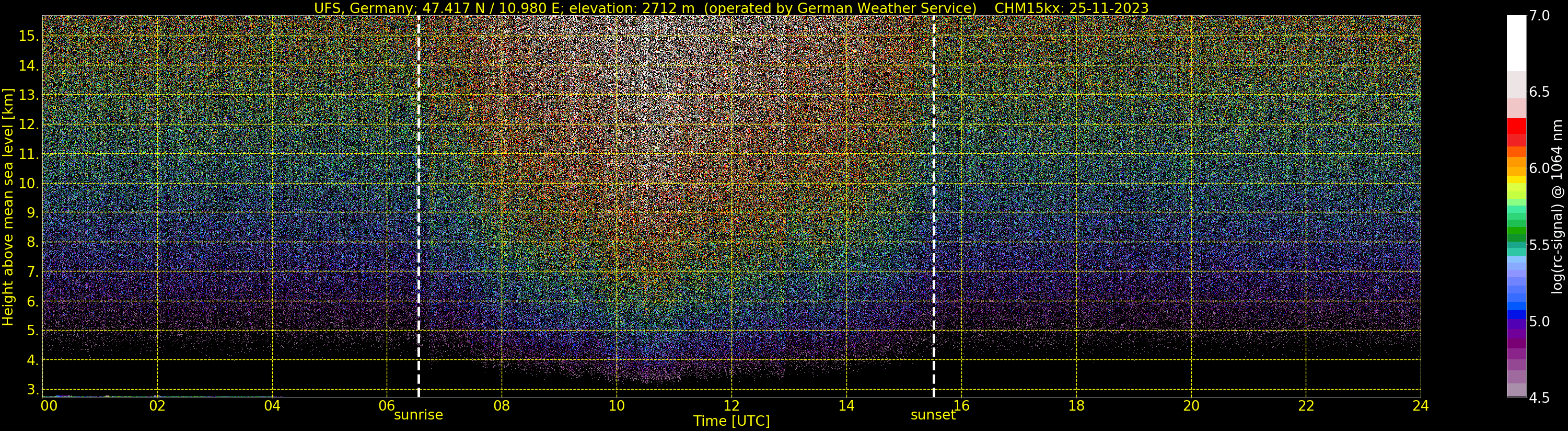Click the time axis tick '06'
The image size is (1568, 431).
(387, 405)
